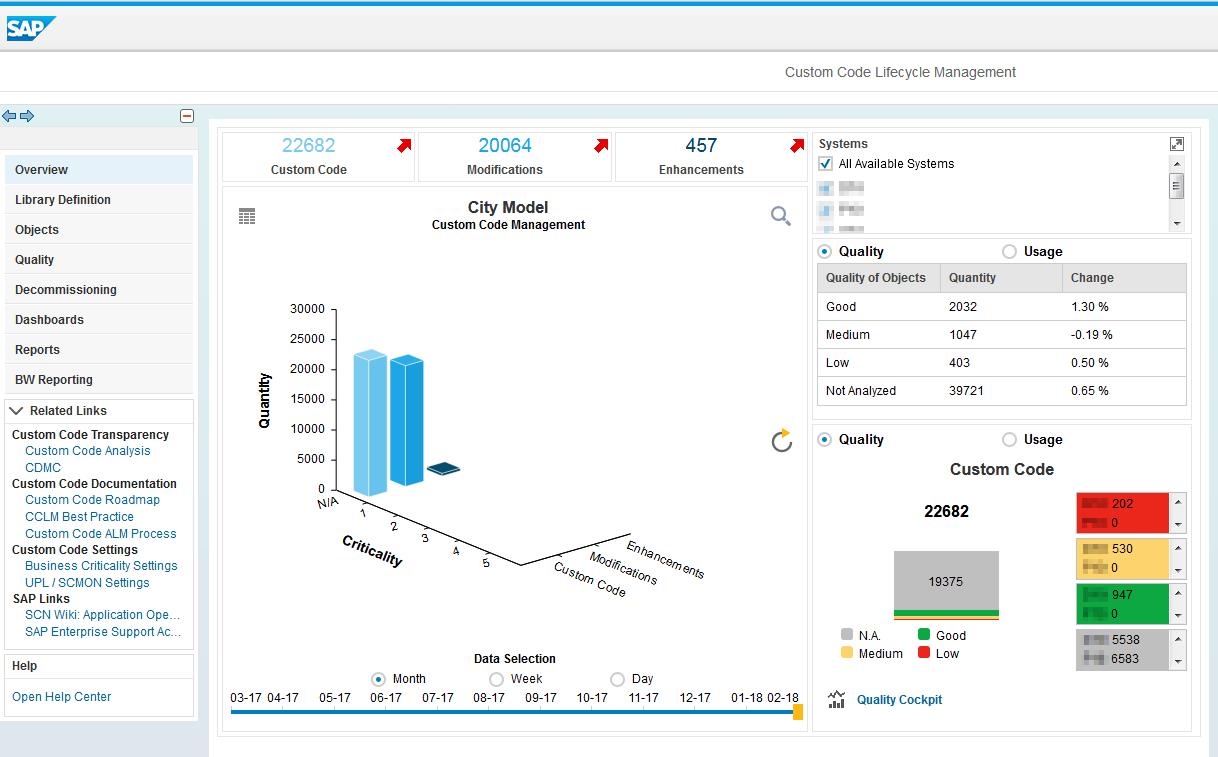Click the green Good legend swatch
Screen dimensions: 1218x757
924,635
